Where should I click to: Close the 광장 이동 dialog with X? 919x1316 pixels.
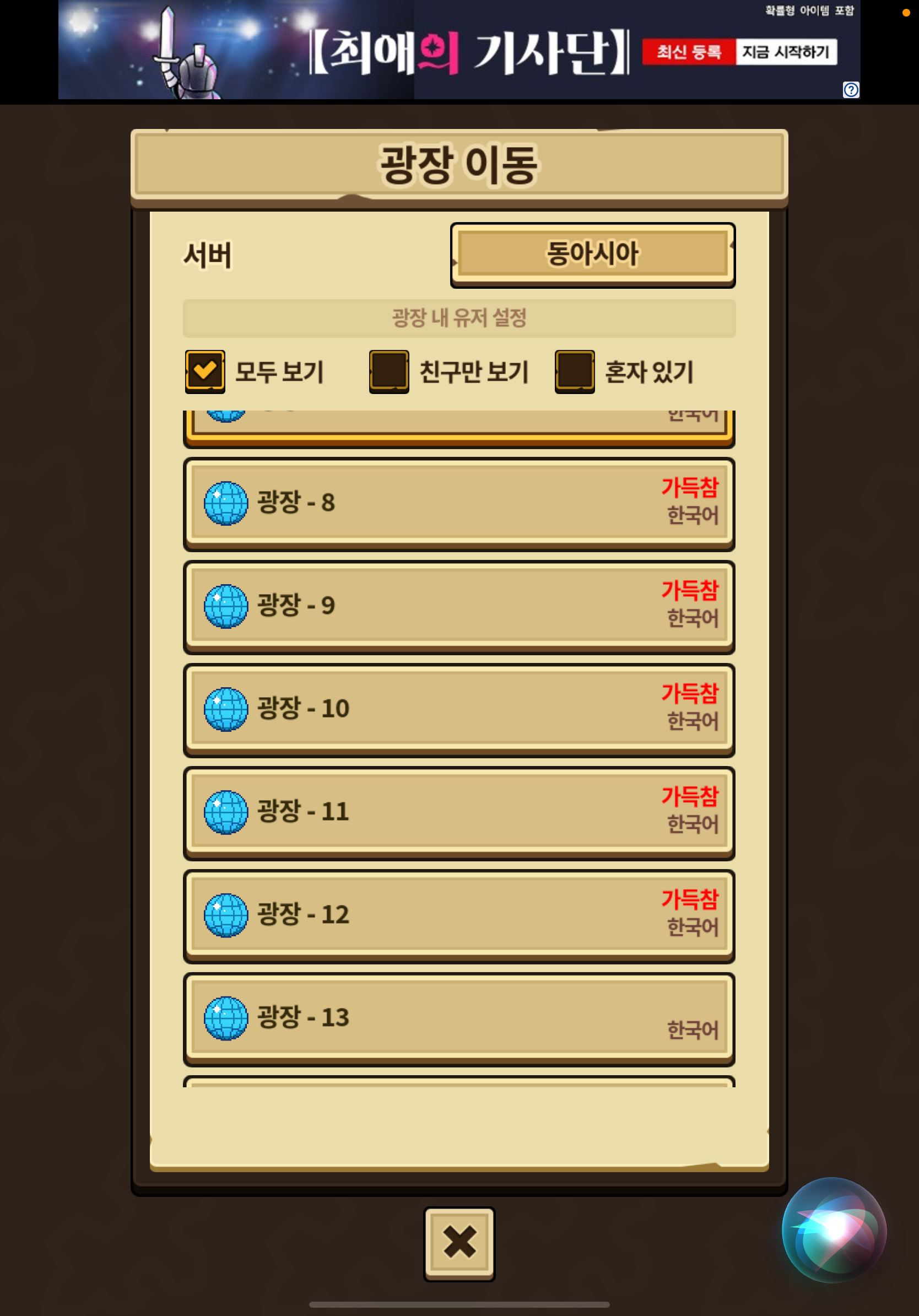pyautogui.click(x=459, y=1243)
